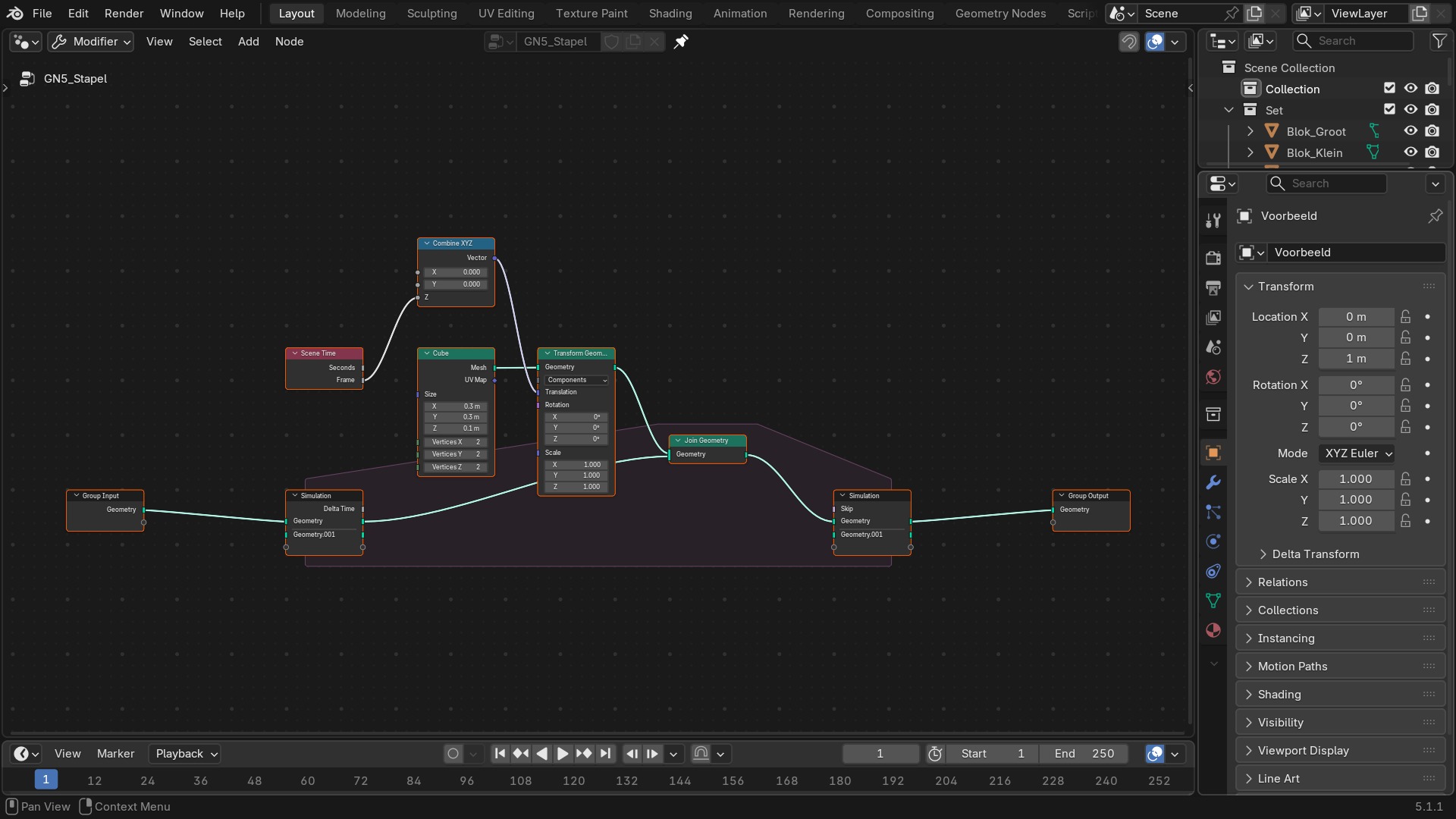Switch to the Shading workspace tab
This screenshot has height=819, width=1456.
pos(670,13)
